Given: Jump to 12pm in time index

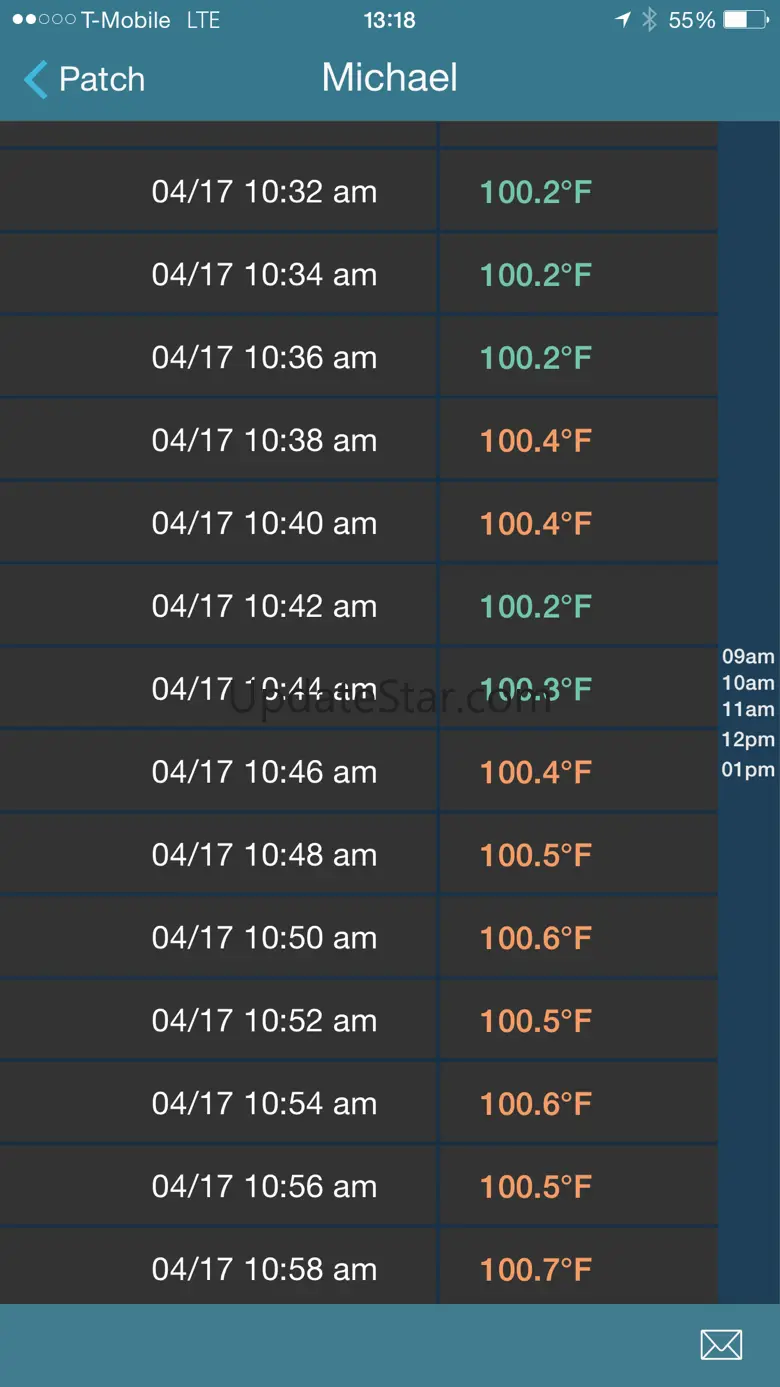Looking at the screenshot, I should point(748,740).
